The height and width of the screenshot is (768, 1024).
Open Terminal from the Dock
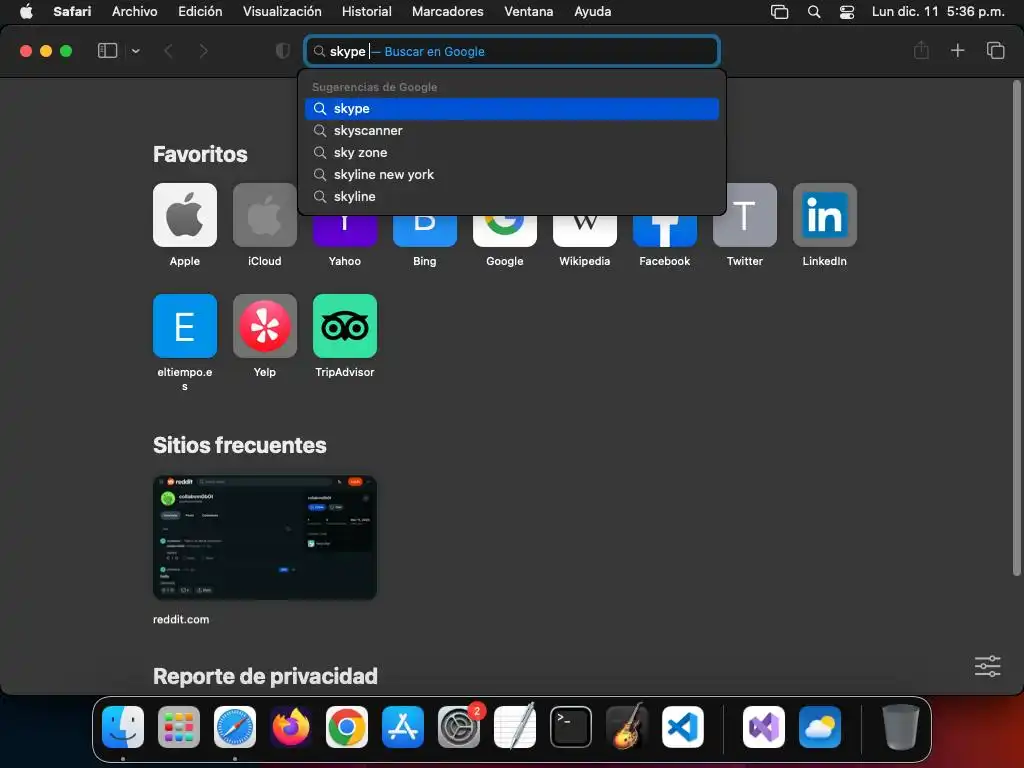click(571, 727)
